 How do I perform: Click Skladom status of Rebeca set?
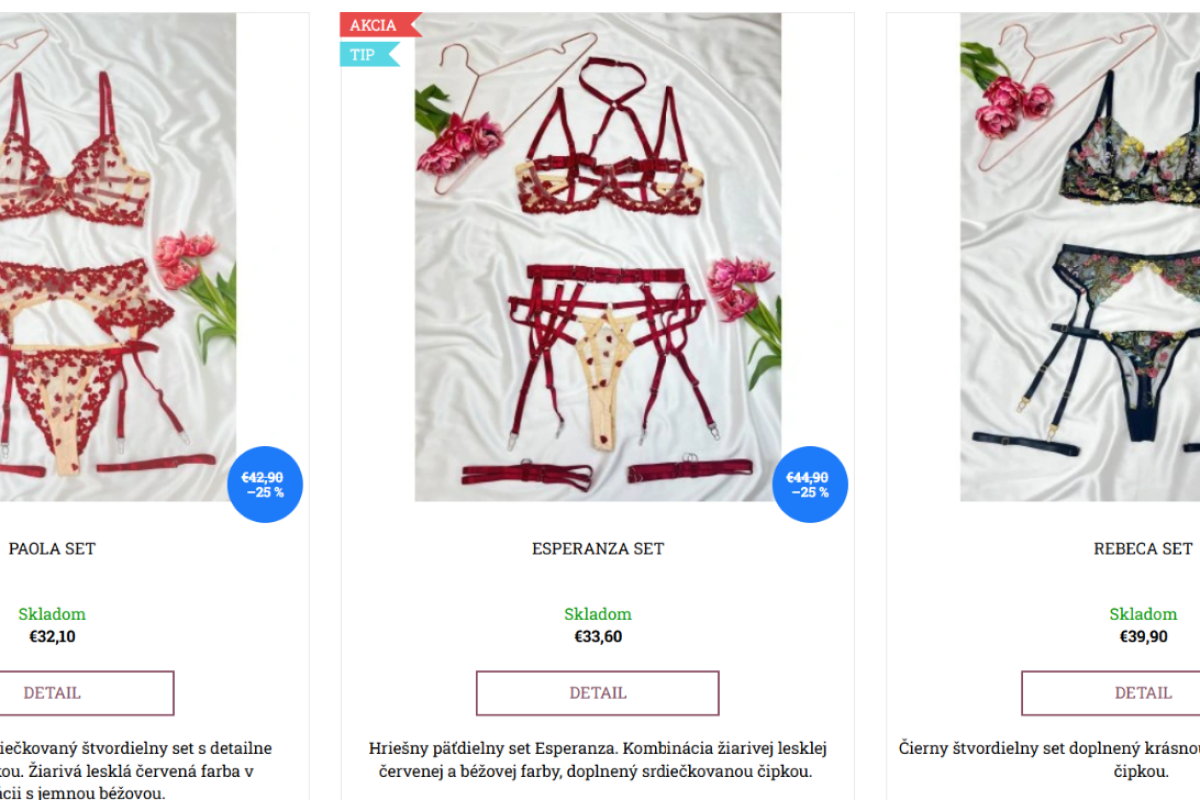[x=1143, y=614]
